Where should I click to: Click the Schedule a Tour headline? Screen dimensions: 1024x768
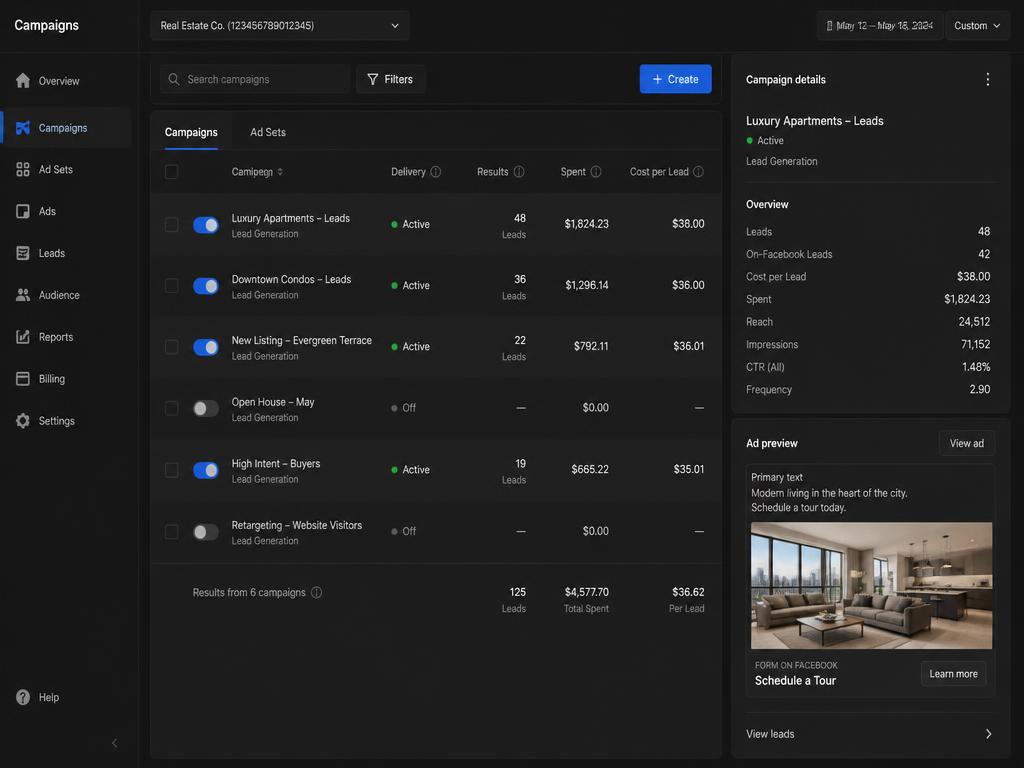[795, 680]
